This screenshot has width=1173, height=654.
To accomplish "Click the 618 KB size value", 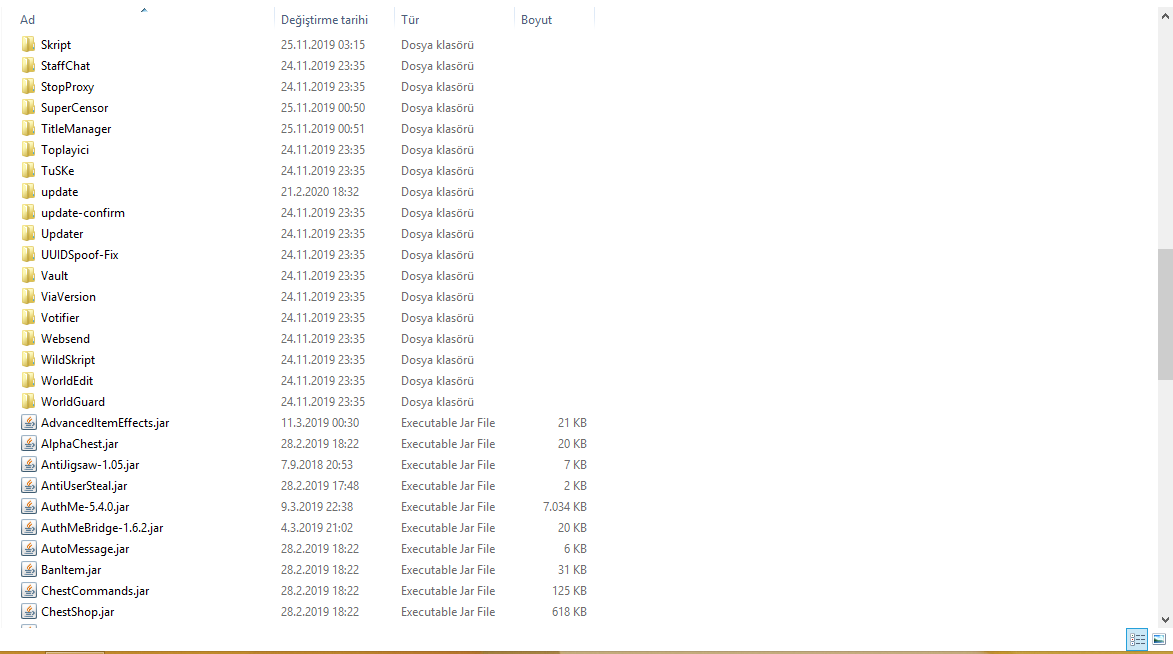I will point(569,611).
